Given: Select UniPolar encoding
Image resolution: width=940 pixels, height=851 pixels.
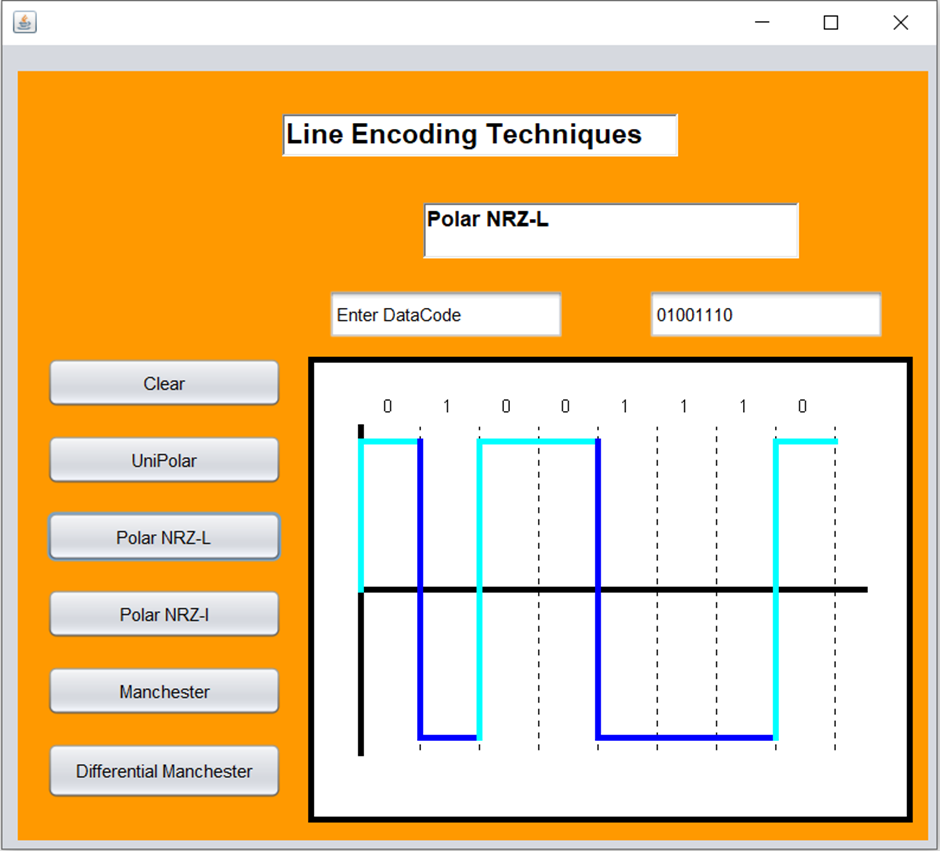Looking at the screenshot, I should (163, 459).
